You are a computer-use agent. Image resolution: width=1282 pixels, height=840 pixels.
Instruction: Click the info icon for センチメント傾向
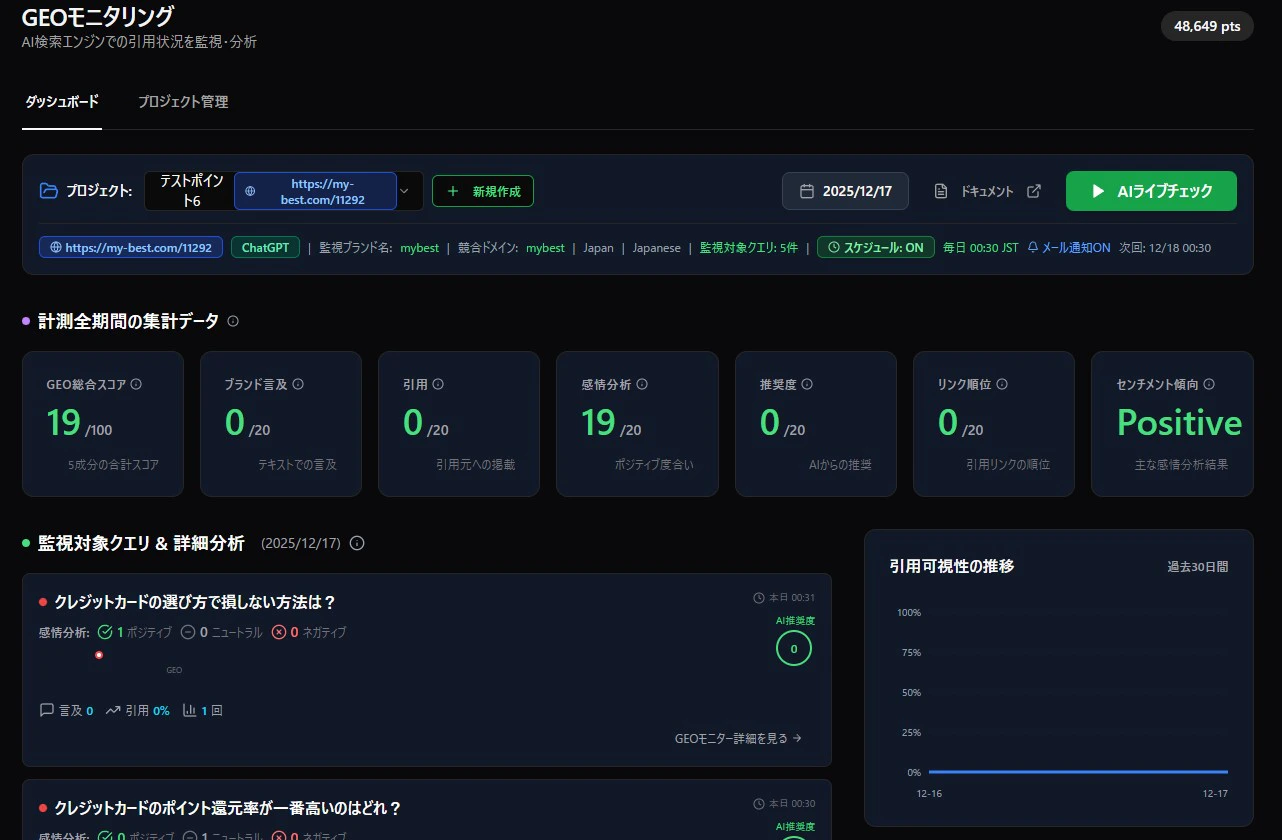click(1209, 384)
